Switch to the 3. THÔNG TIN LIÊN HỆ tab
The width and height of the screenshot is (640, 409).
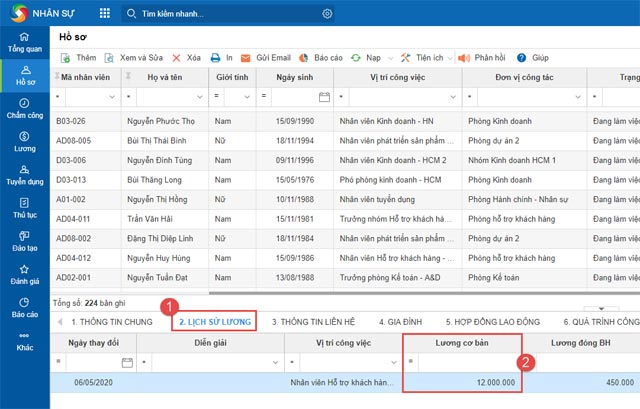[315, 321]
